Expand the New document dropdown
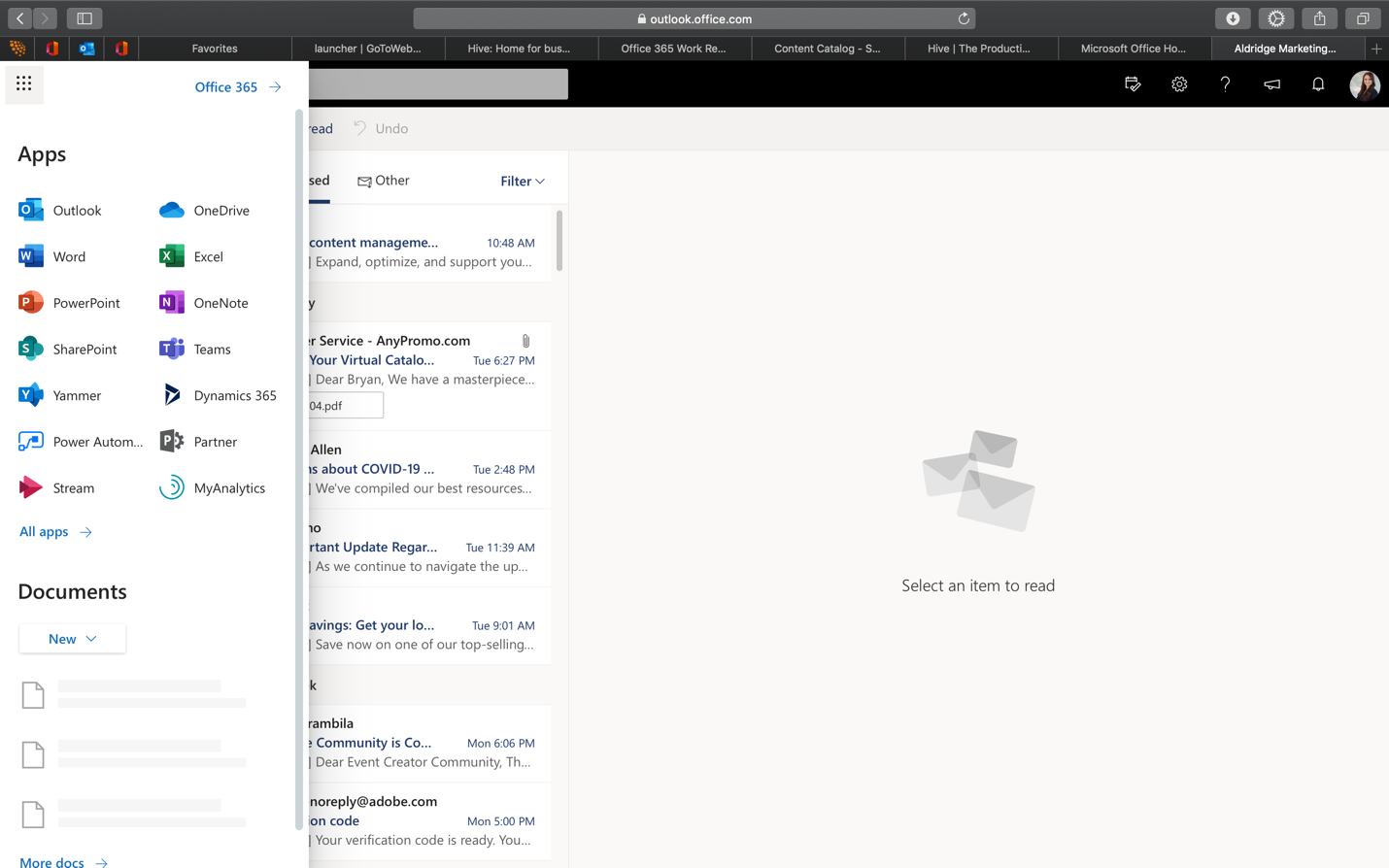 click(71, 638)
